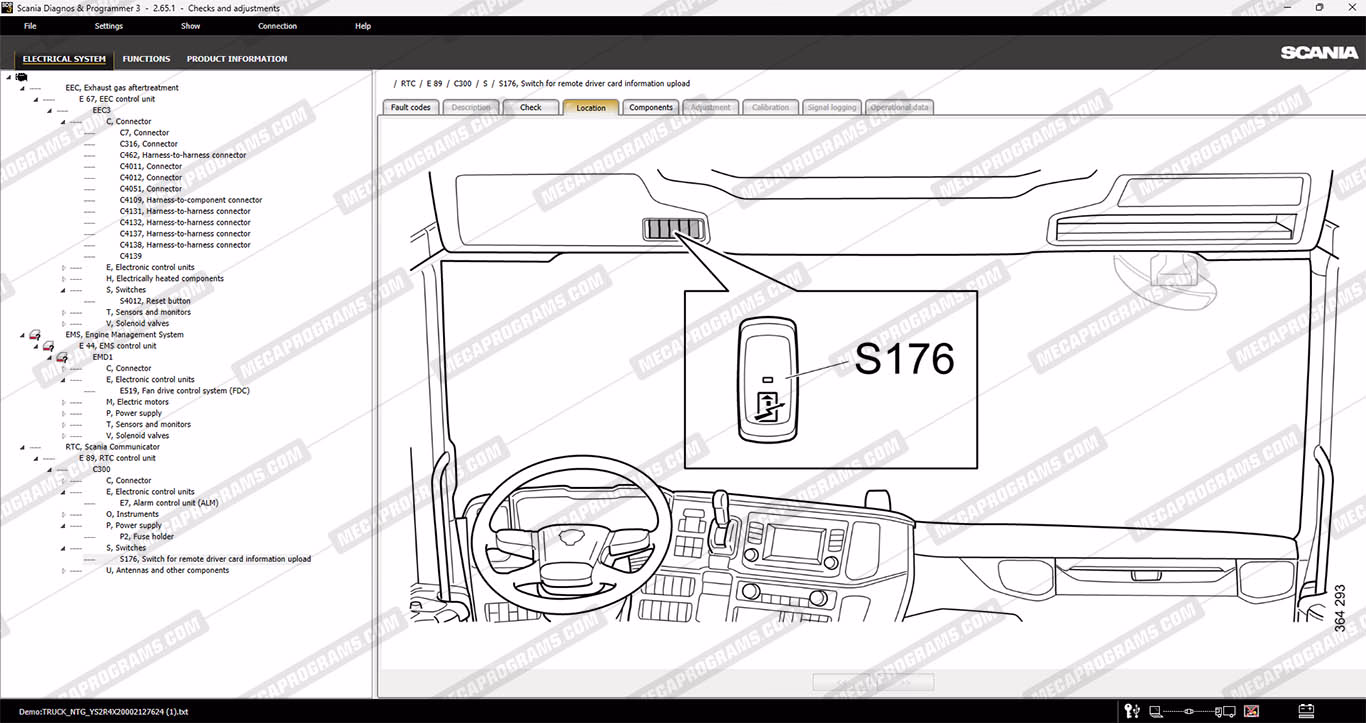Click the truck vehicle icon in status bar
Image resolution: width=1366 pixels, height=723 pixels.
click(1227, 711)
